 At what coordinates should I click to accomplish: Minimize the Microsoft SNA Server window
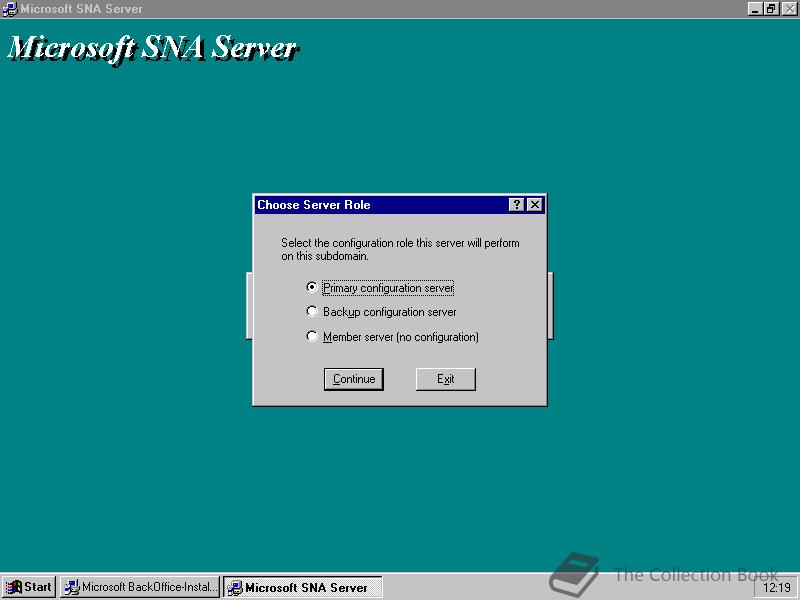click(x=755, y=9)
